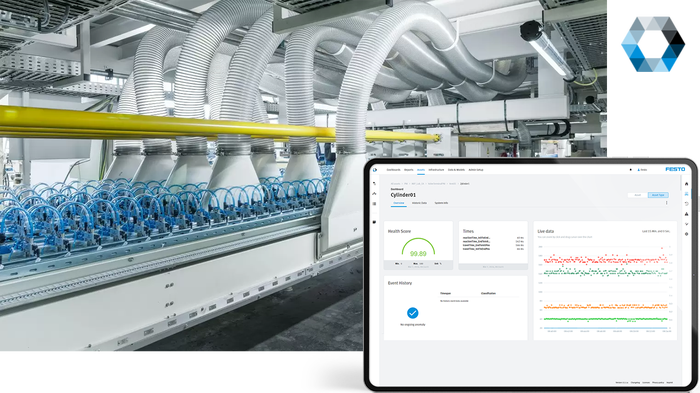Switch to the Overview tab
Image resolution: width=700 pixels, height=393 pixels.
(399, 203)
